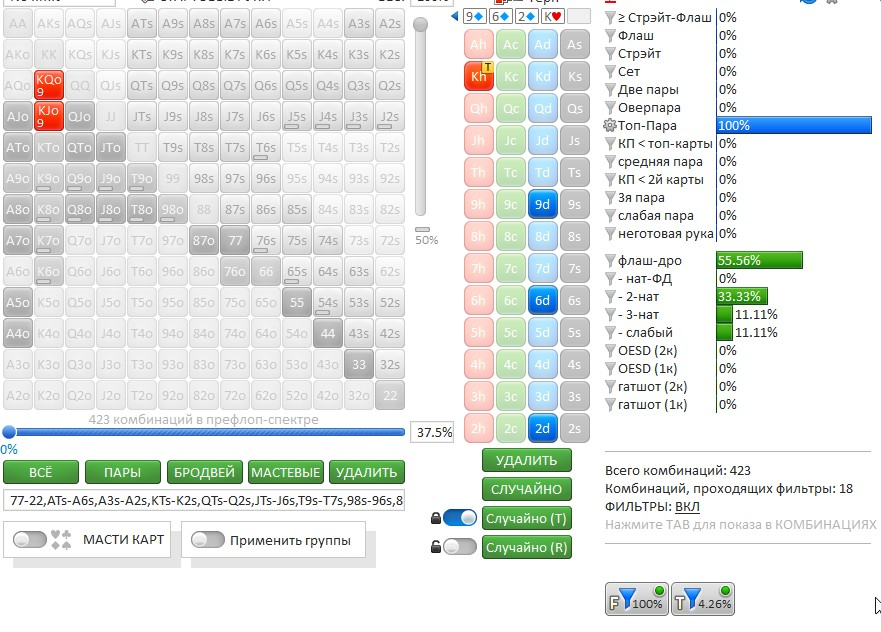Click the filter funnel next to гатшот (1к)
Image resolution: width=881 pixels, height=632 pixels.
610,404
